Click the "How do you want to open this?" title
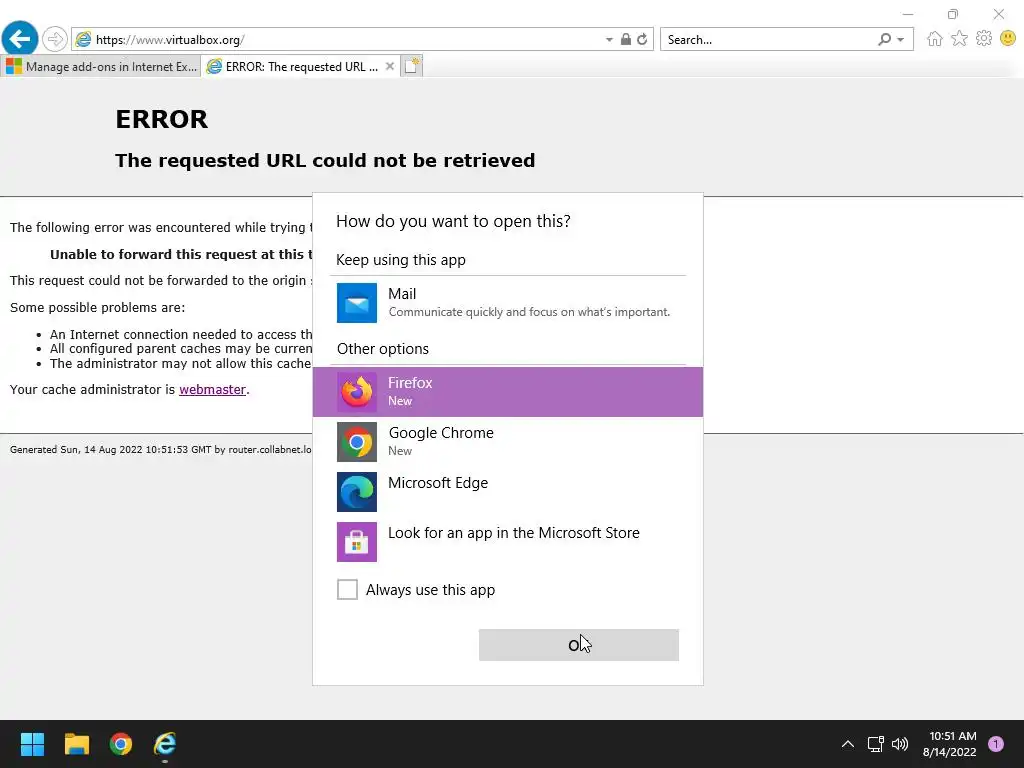The height and width of the screenshot is (768, 1024). coord(453,221)
